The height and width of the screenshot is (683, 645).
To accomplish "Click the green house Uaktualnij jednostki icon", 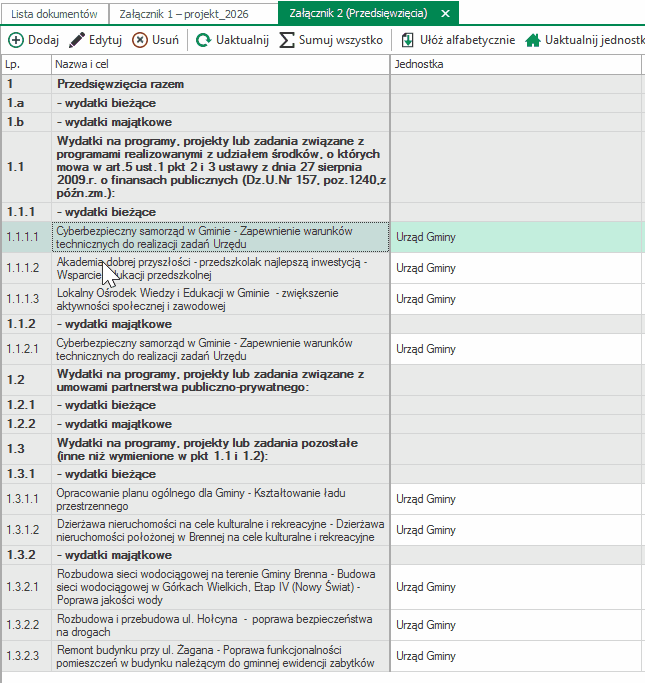I will point(533,40).
